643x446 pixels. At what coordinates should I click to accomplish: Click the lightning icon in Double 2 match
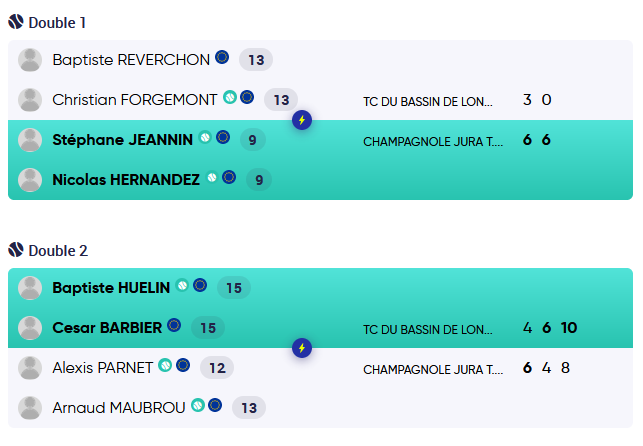302,348
